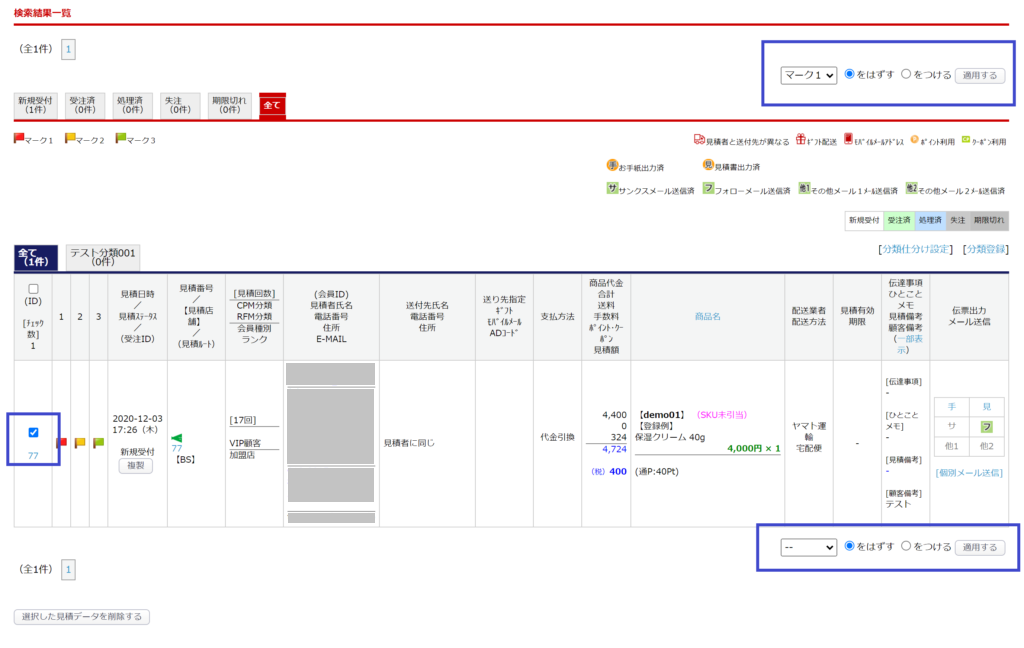Open the [分類仕分け設定] link
This screenshot has width=1024, height=648.
tap(916, 250)
